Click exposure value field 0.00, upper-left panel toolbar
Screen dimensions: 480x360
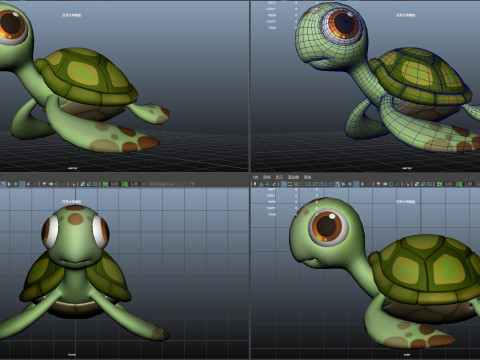pos(115,184)
